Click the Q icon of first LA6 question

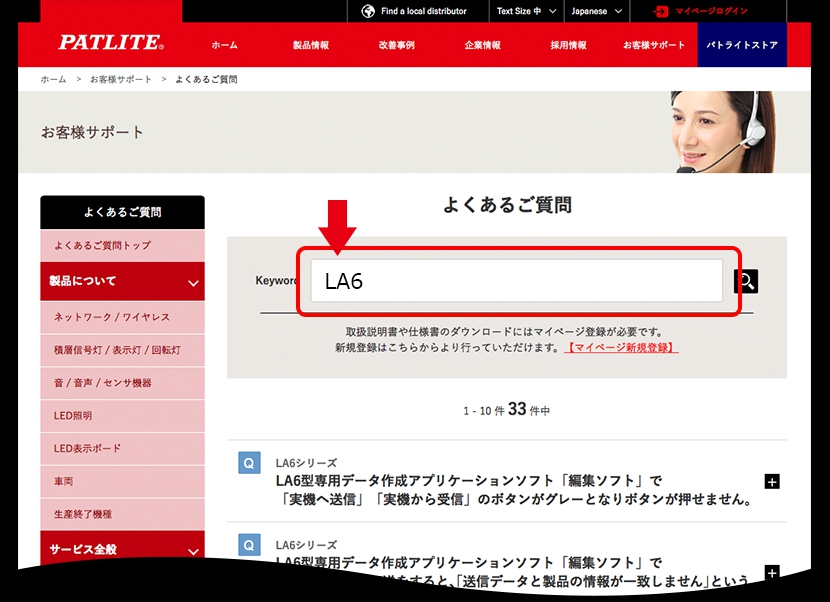(249, 463)
